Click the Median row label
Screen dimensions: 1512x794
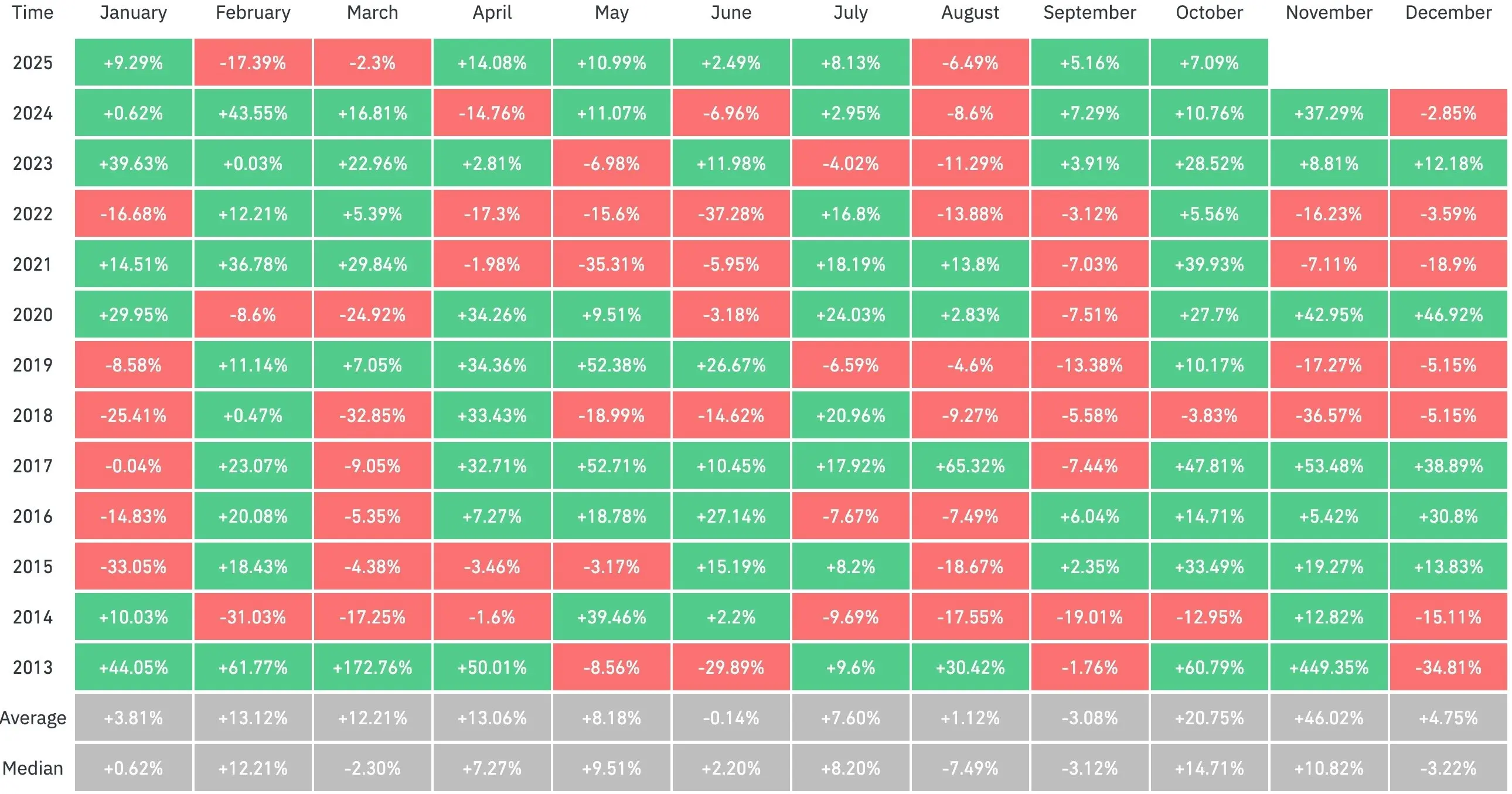click(33, 768)
